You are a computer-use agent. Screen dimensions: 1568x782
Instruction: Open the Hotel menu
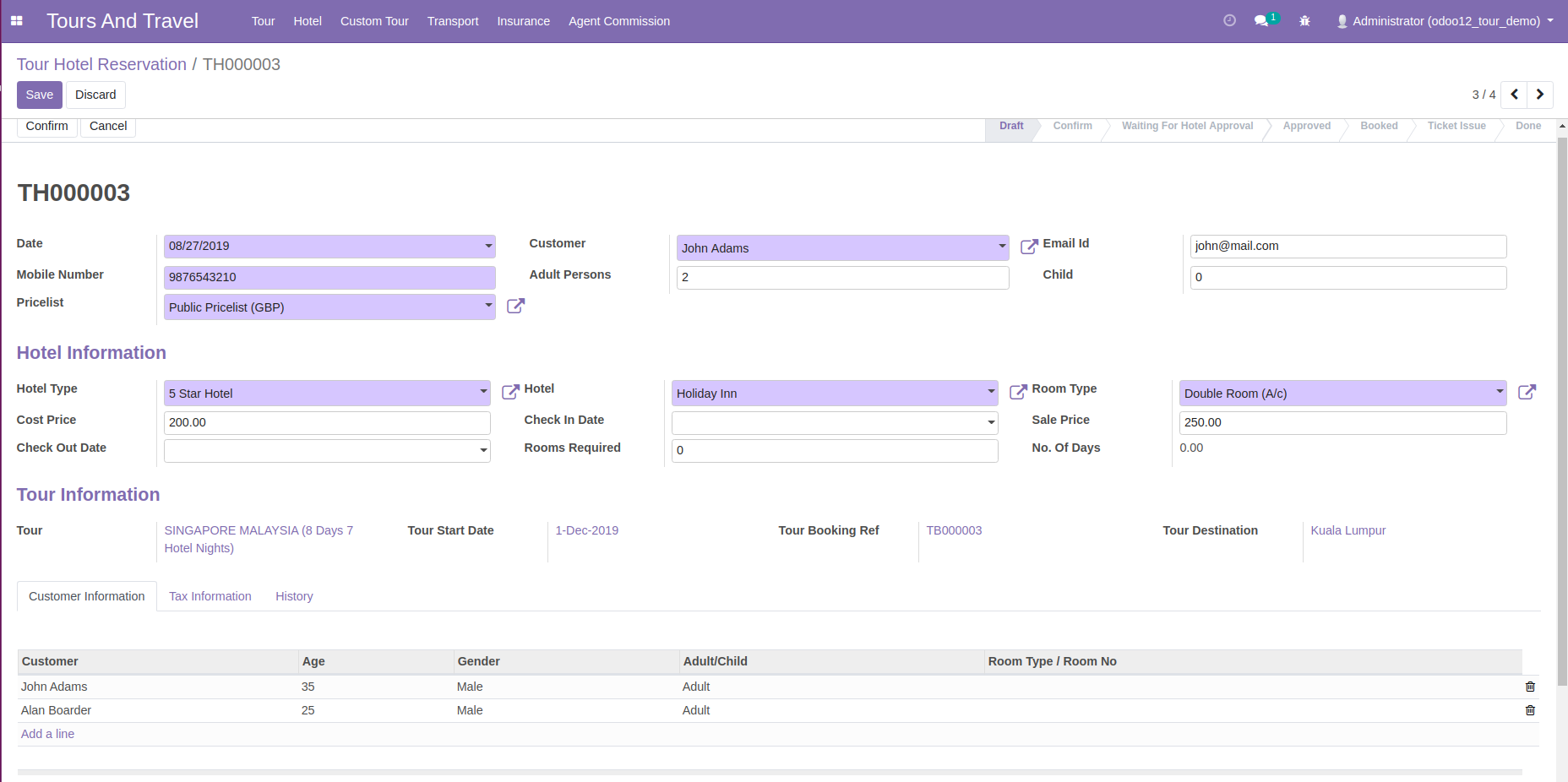point(308,21)
